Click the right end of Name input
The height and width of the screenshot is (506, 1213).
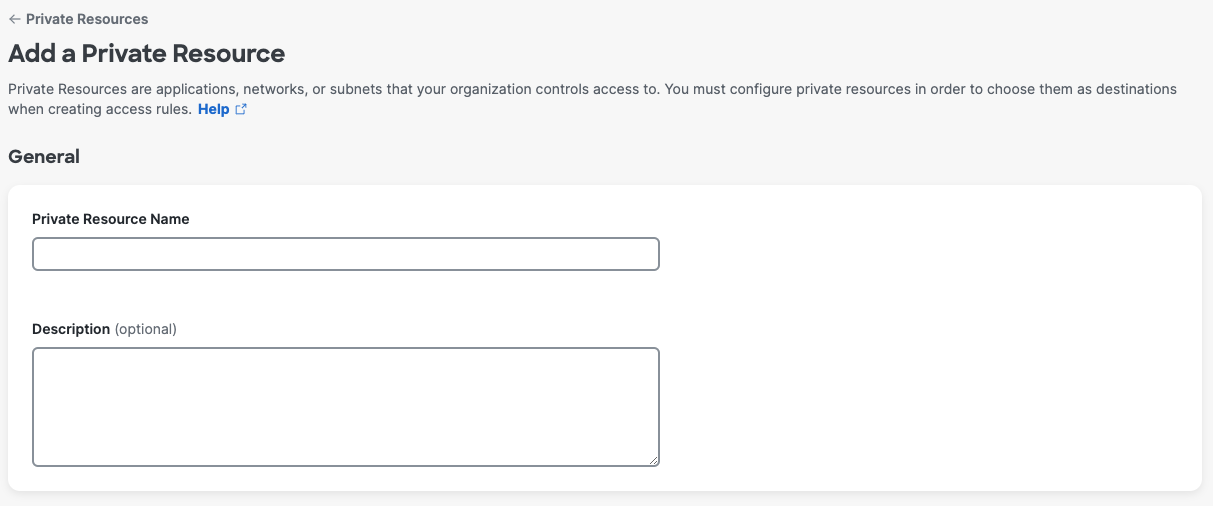click(645, 254)
